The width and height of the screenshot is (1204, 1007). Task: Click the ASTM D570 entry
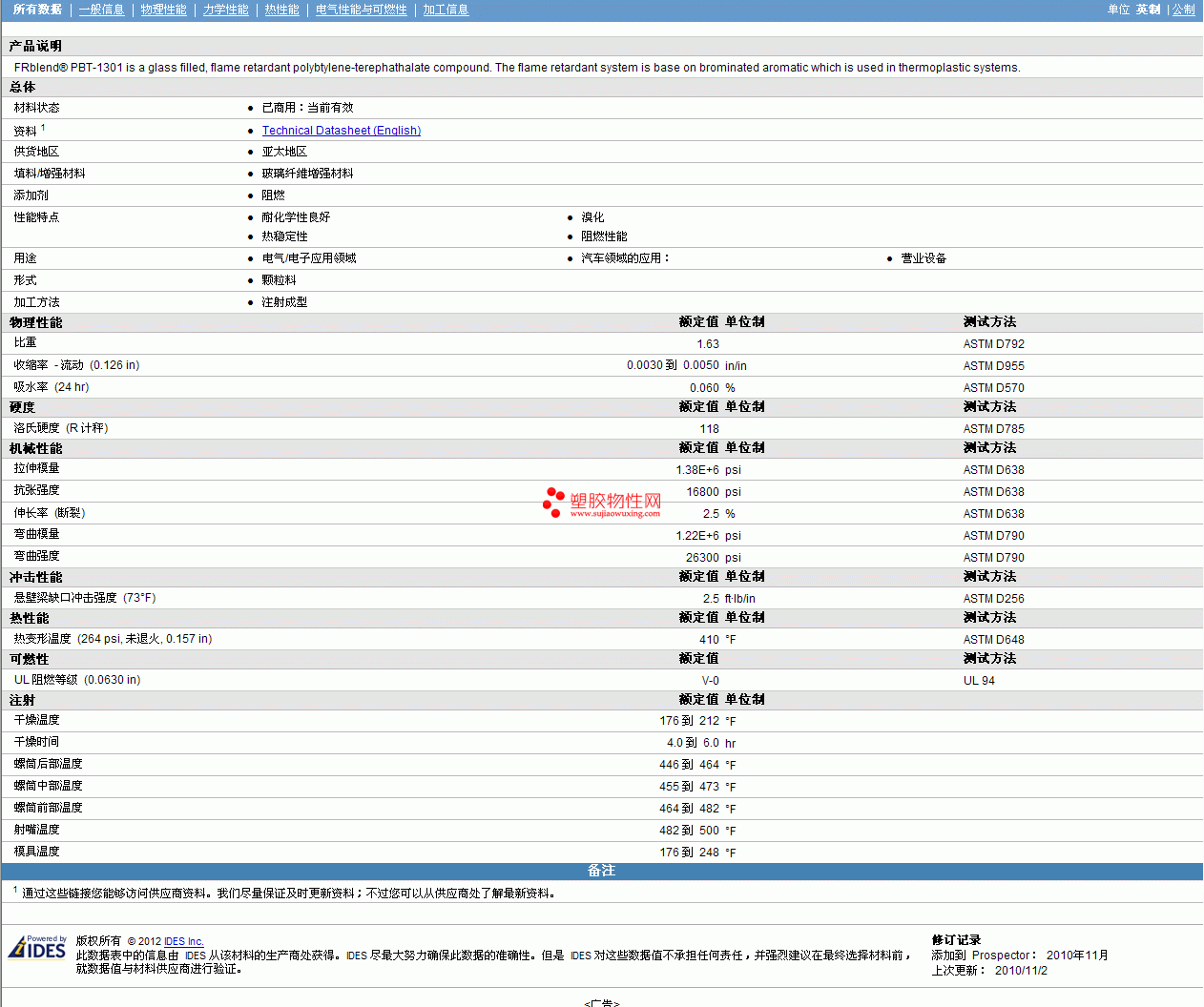pos(993,388)
